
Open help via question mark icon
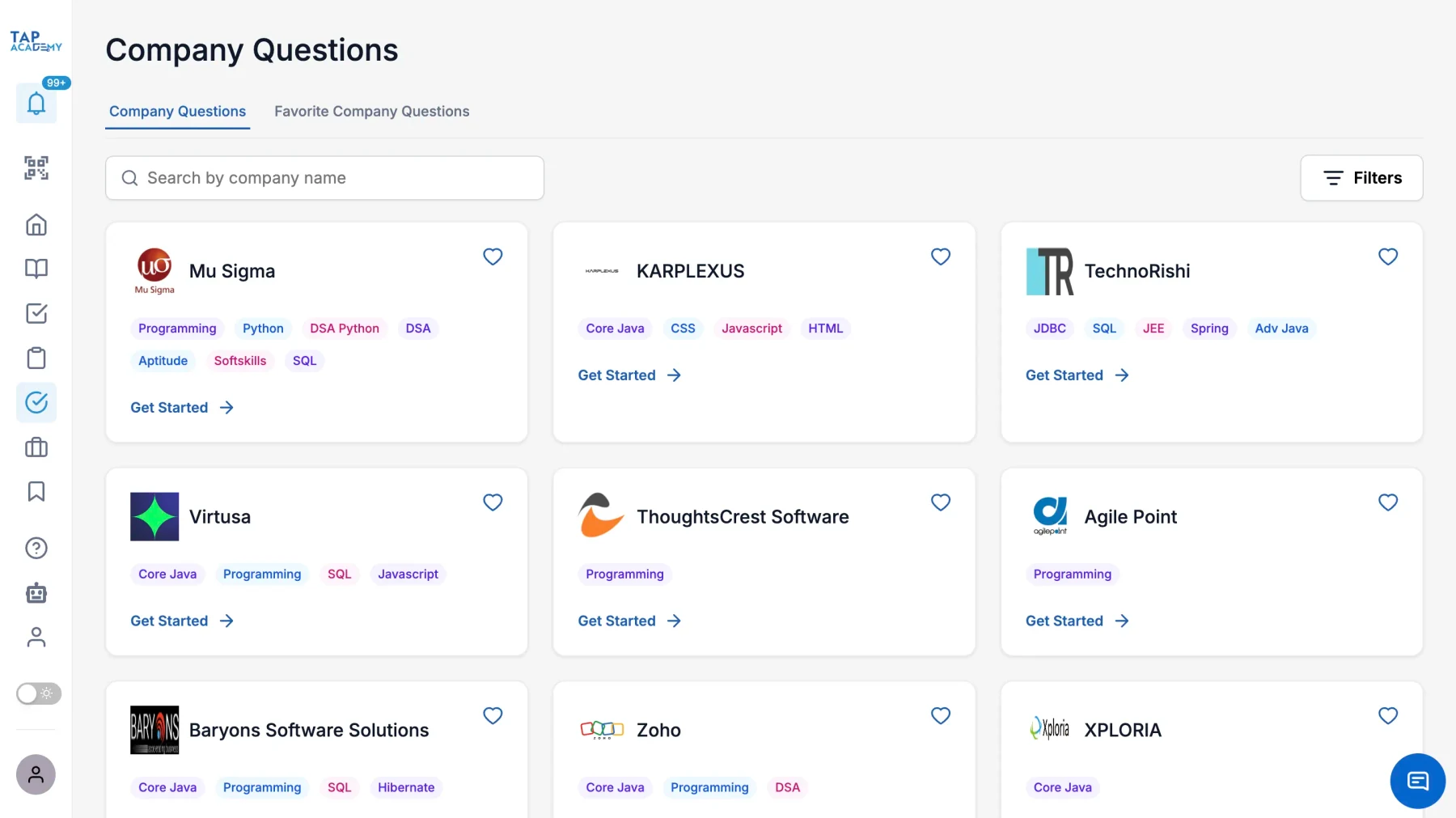click(36, 549)
